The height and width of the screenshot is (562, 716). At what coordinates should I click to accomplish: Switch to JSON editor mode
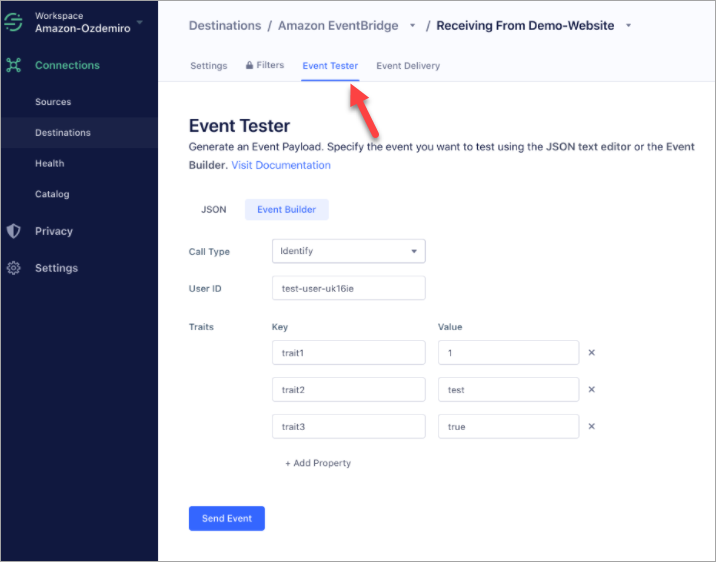click(x=214, y=210)
